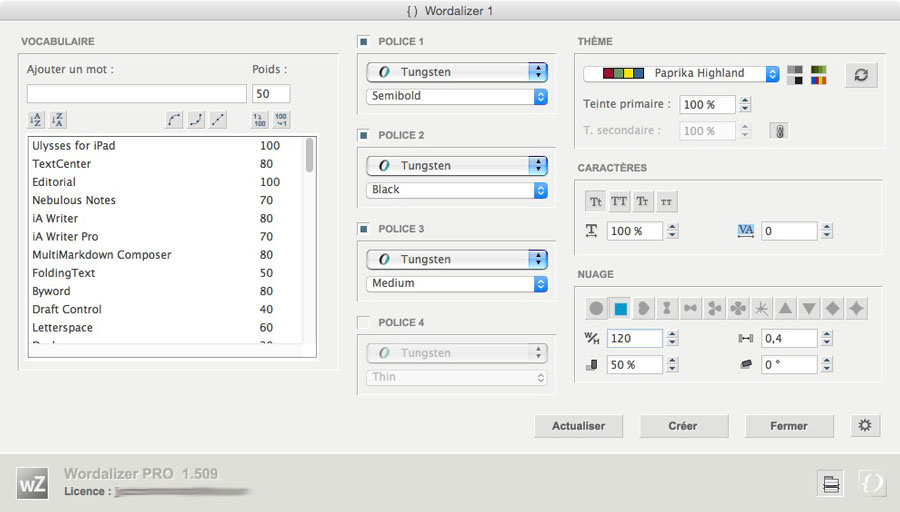The image size is (900, 512).
Task: Sort vocabulary Z to A
Action: click(57, 119)
